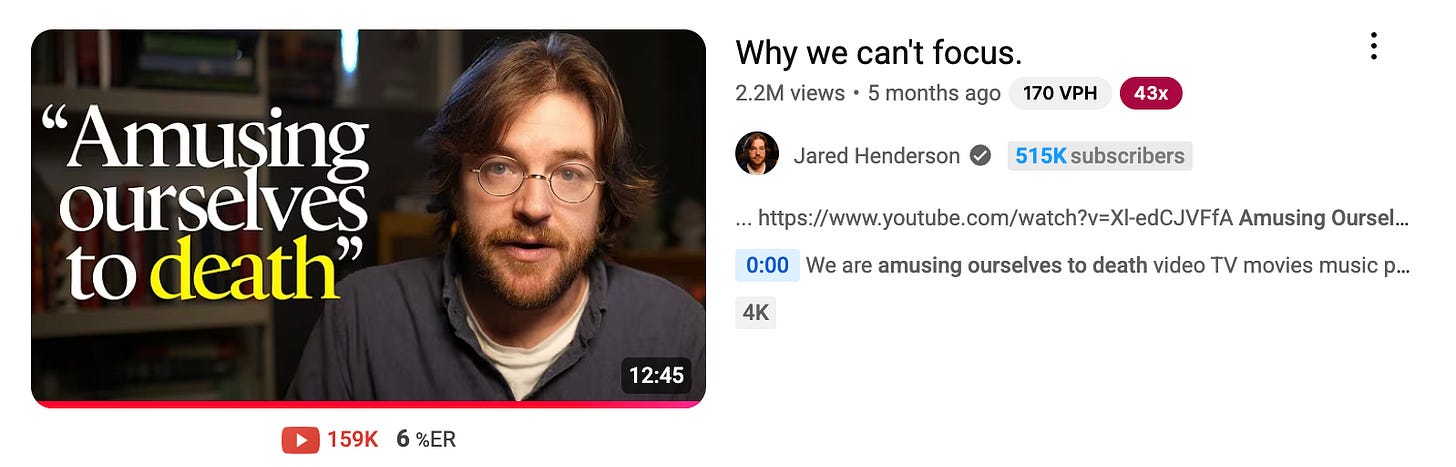Click the 12:45 duration label on thumbnail
Screen dimensions: 1456x467
pos(656,375)
